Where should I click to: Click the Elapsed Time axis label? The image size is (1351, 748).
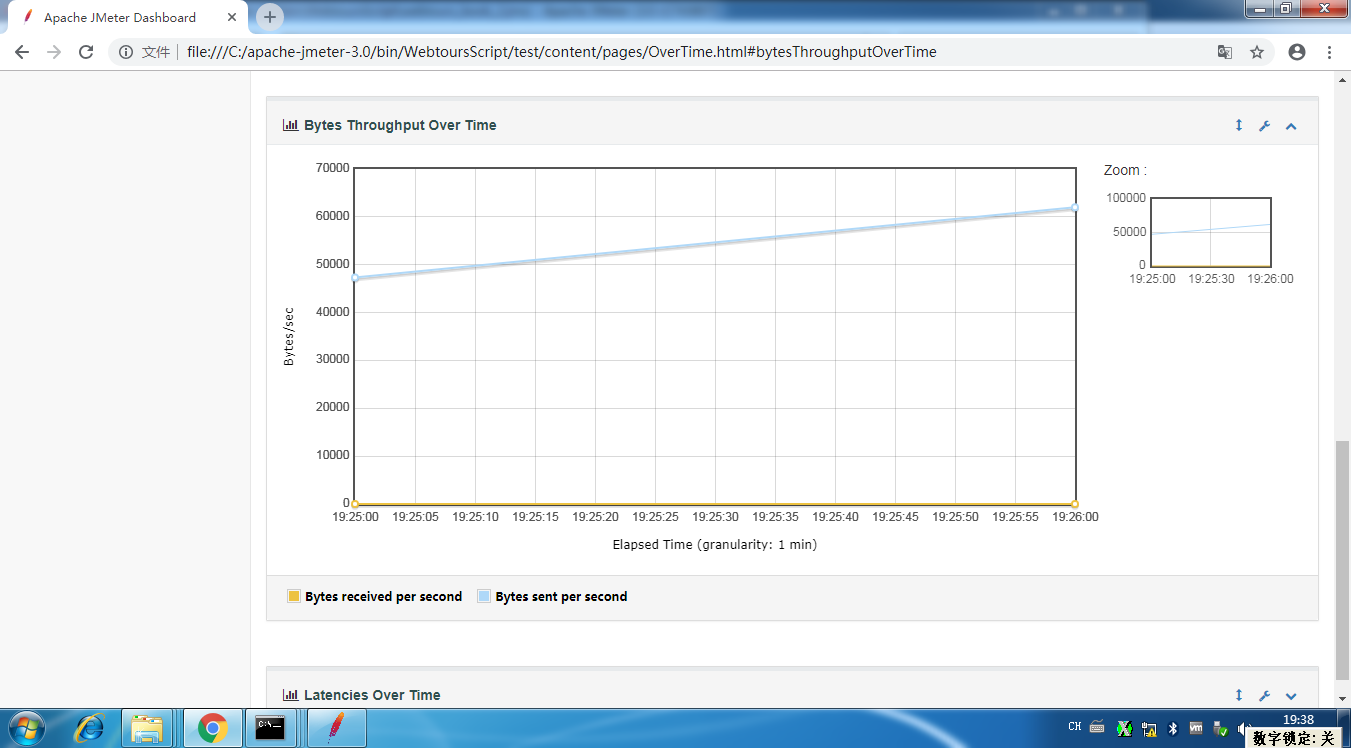(x=714, y=545)
